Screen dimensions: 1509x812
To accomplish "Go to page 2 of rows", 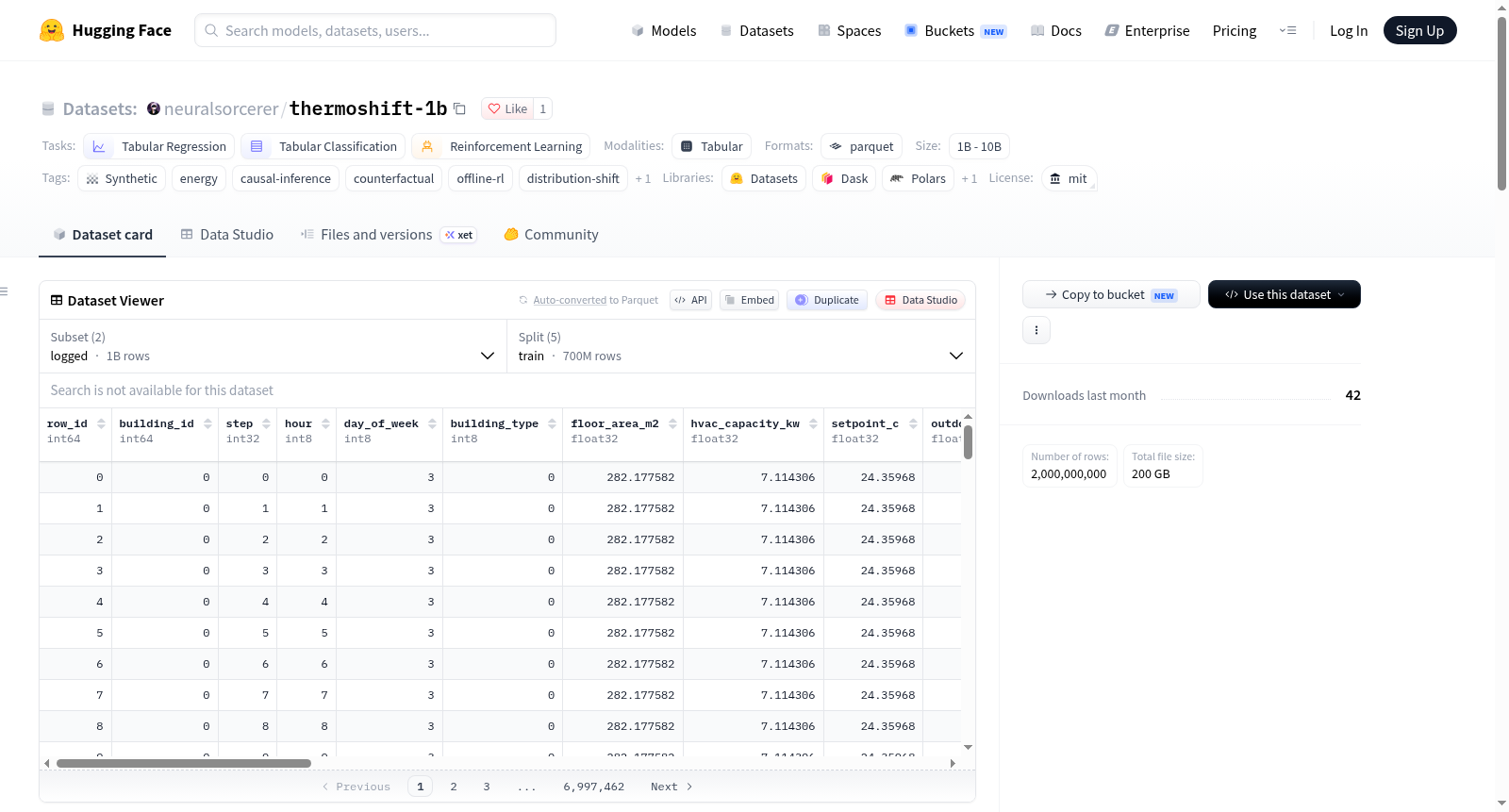I will point(454,787).
